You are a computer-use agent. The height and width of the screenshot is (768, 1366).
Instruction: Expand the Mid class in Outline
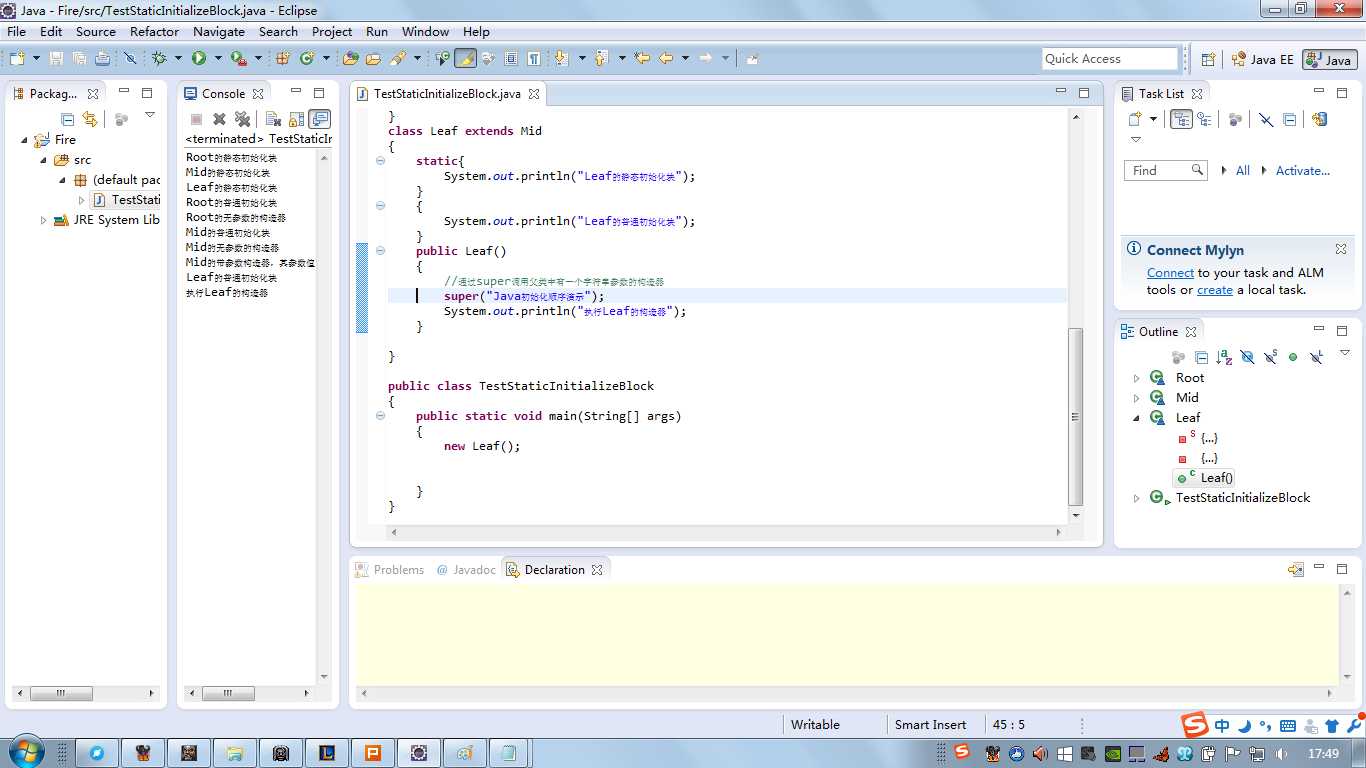[1136, 398]
